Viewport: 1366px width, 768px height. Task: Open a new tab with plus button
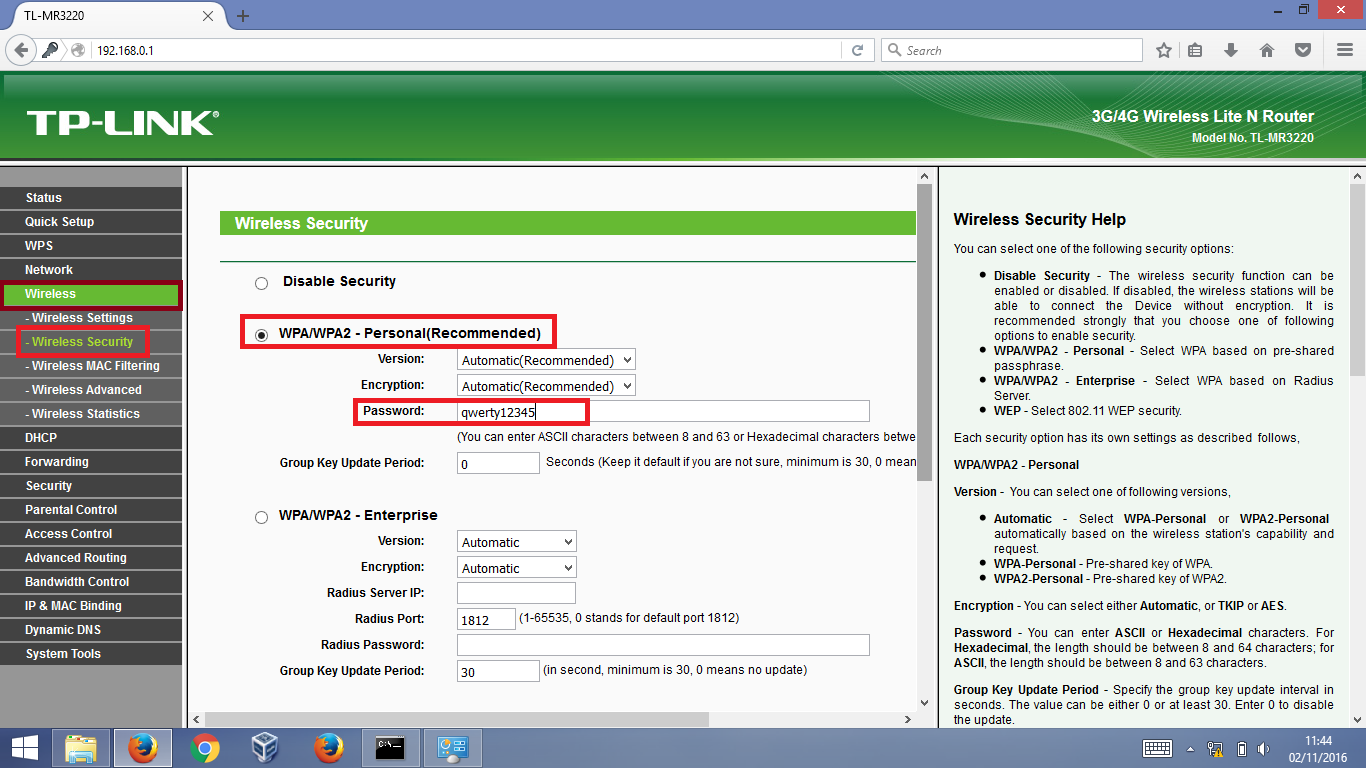[x=243, y=16]
